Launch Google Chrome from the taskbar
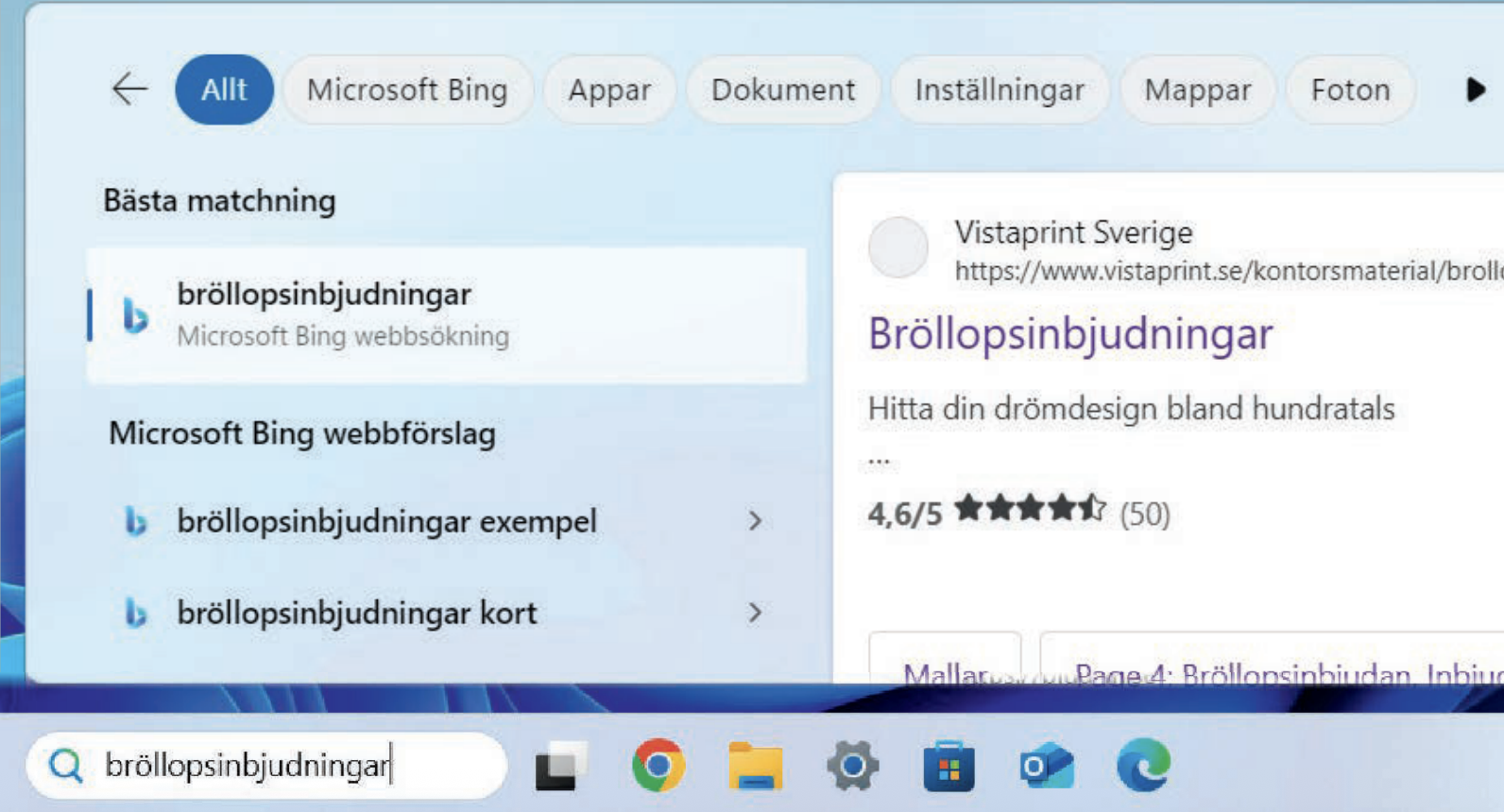1504x812 pixels. click(658, 765)
